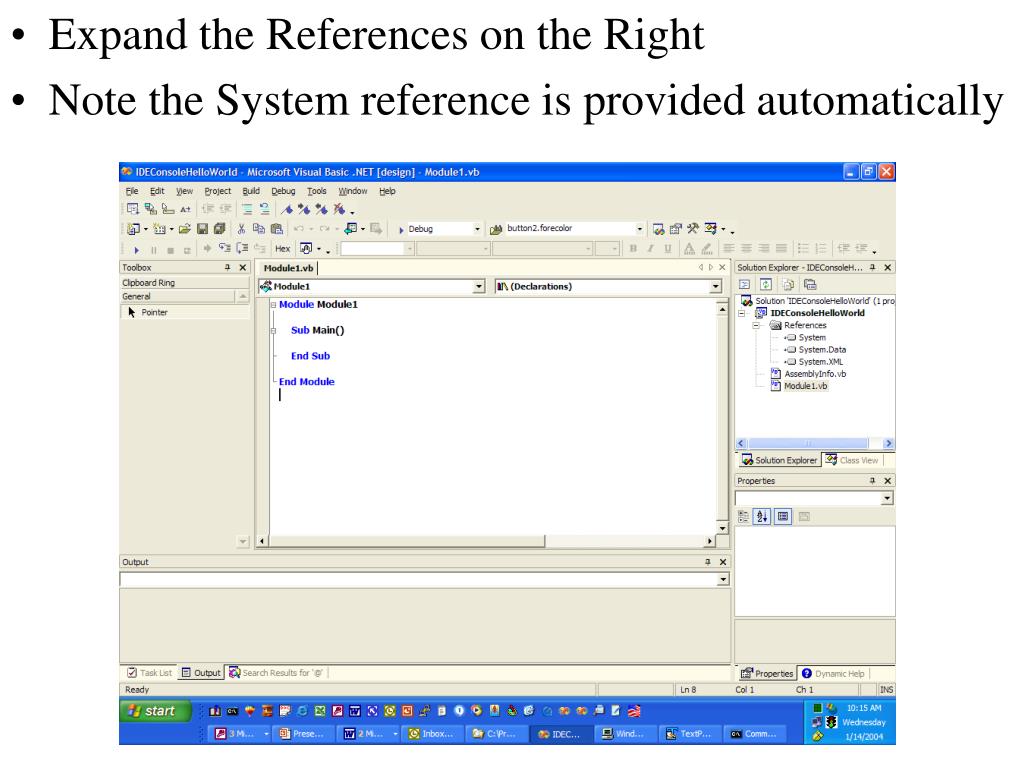Open the Toolbox via hammer-and-wrench icon
1024x768 pixels.
pos(693,229)
